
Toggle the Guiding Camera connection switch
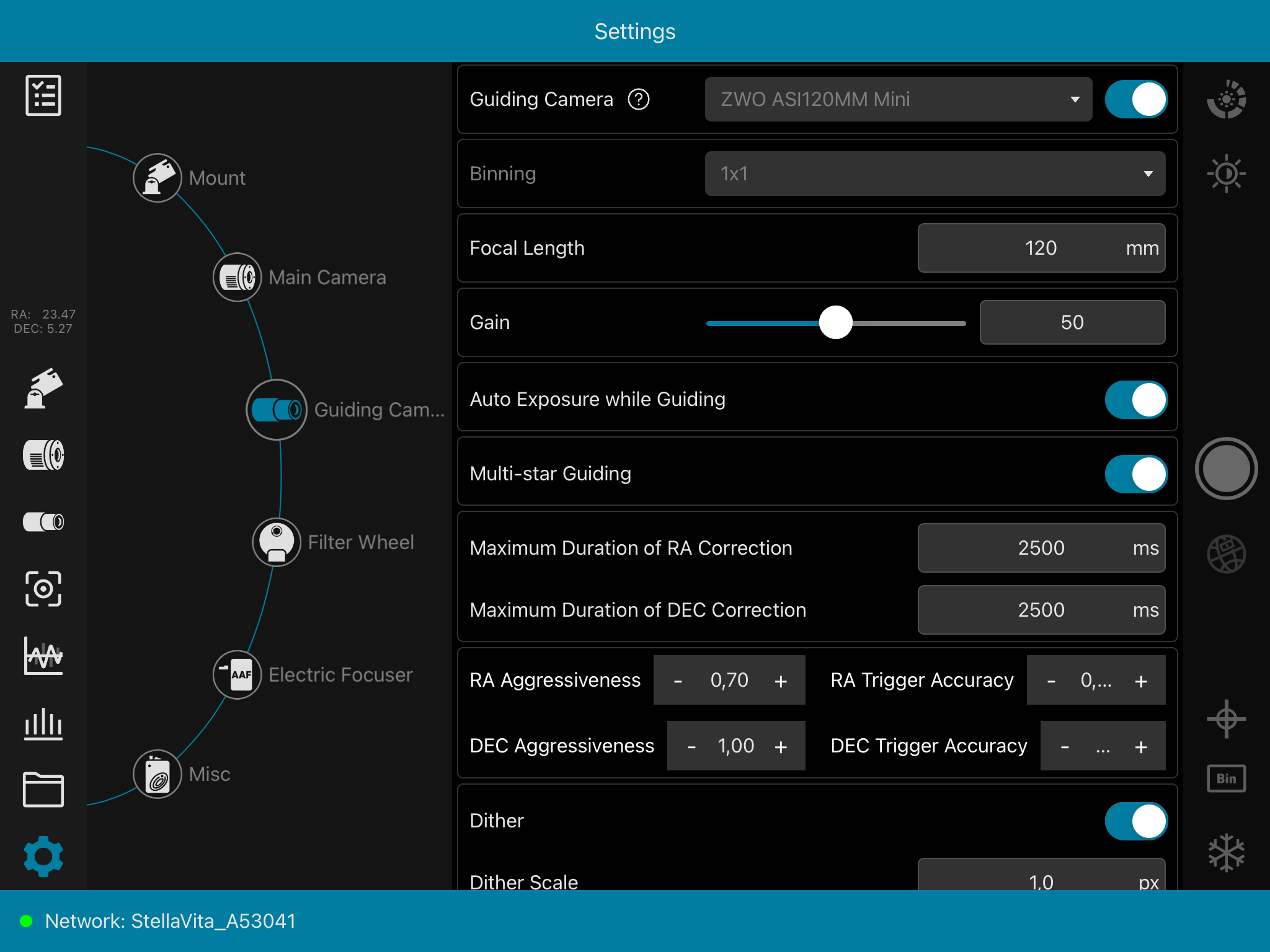point(1135,99)
